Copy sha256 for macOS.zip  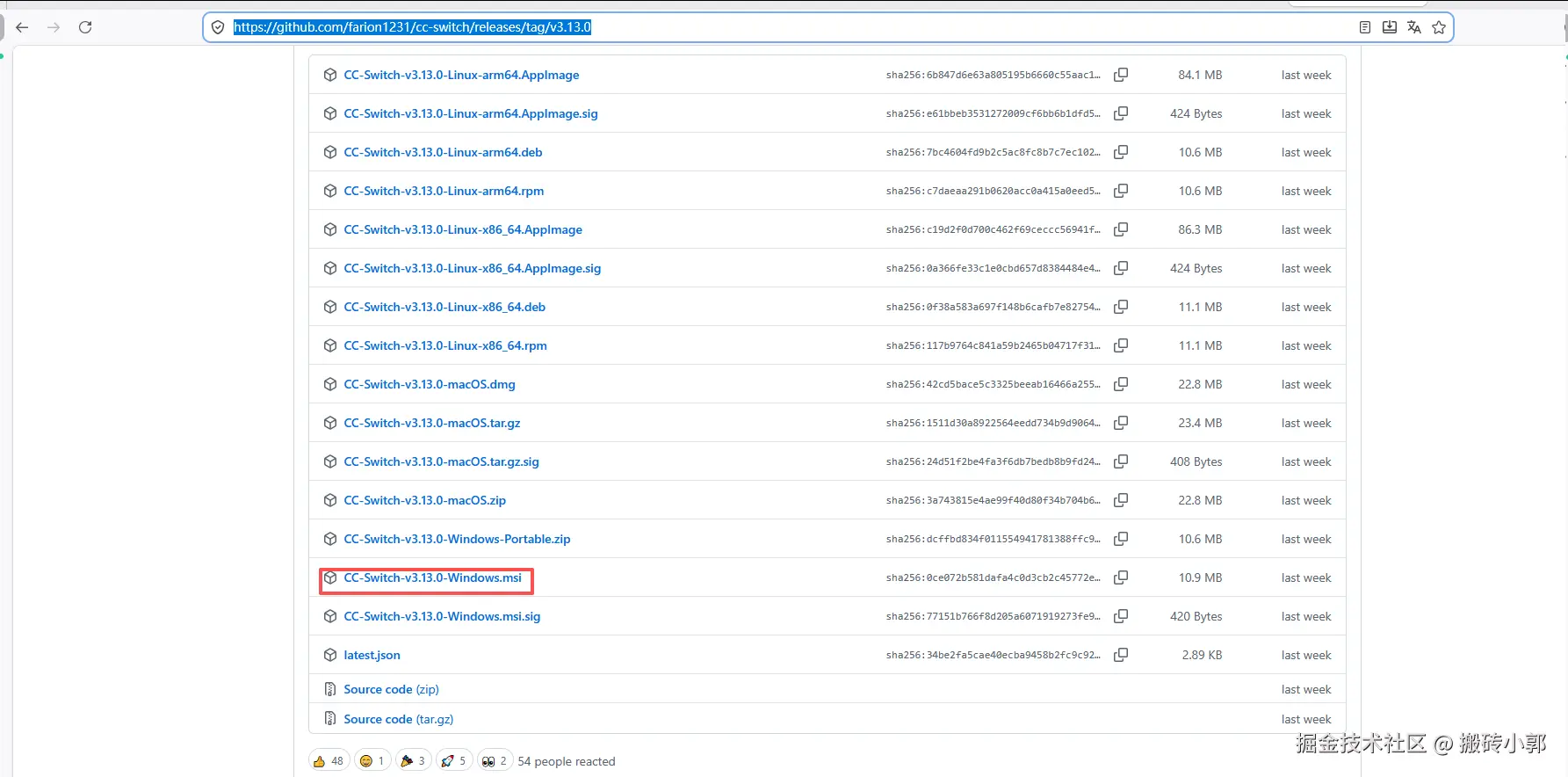tap(1121, 500)
